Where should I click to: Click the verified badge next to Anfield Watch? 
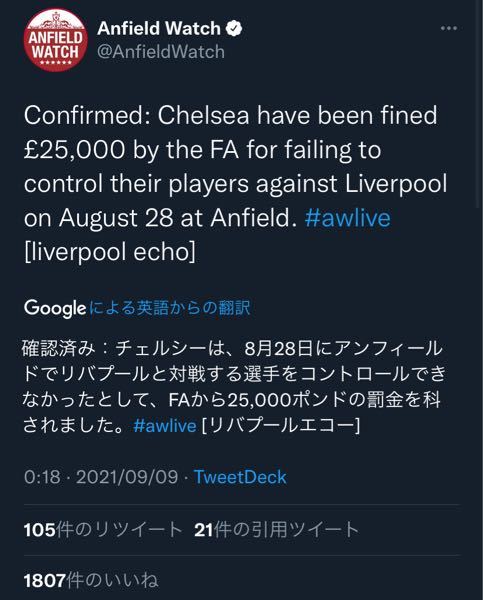point(233,29)
